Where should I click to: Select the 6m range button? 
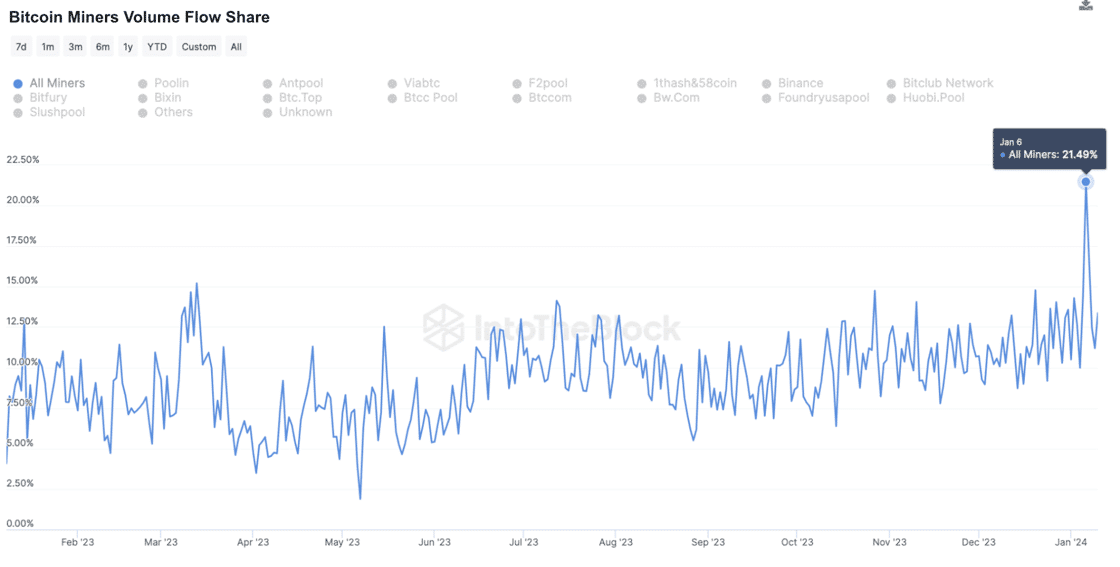[103, 46]
